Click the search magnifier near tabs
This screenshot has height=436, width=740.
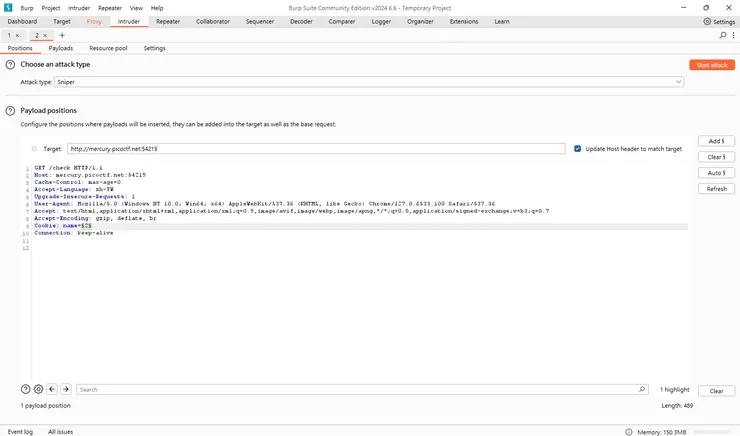[723, 35]
